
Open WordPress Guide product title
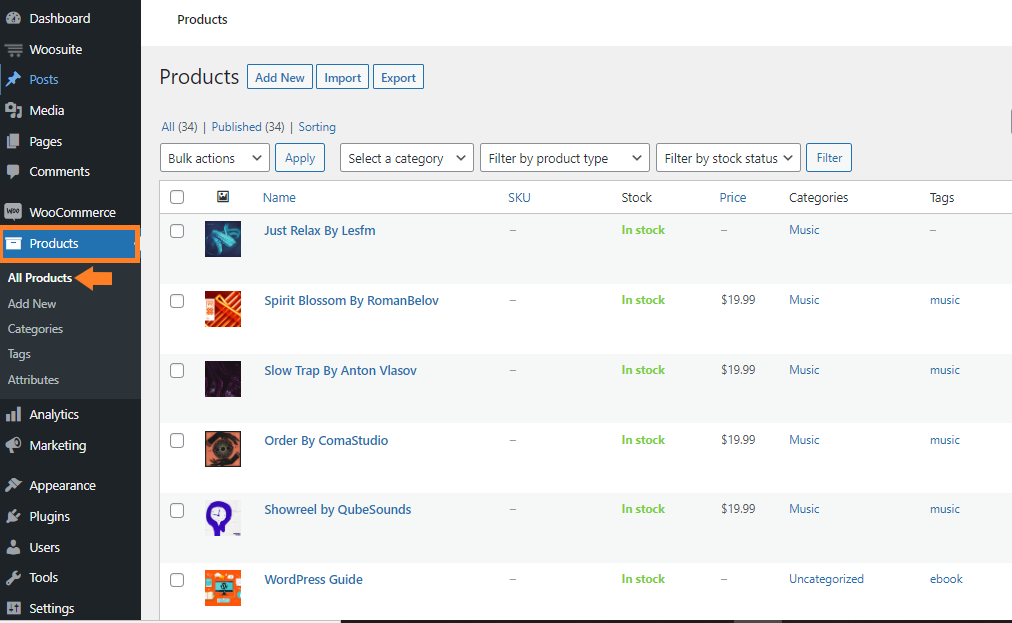[x=313, y=579]
